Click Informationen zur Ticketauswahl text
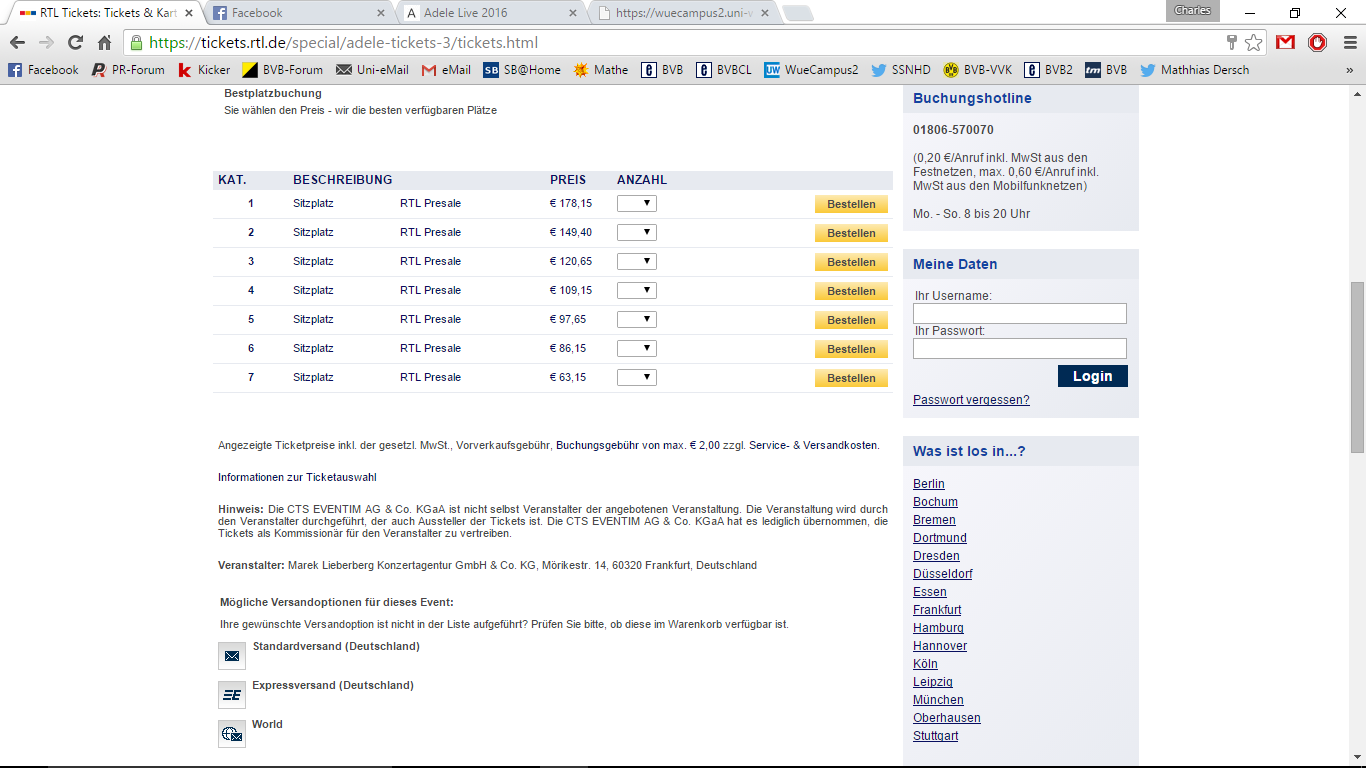The image size is (1366, 768). tap(297, 477)
